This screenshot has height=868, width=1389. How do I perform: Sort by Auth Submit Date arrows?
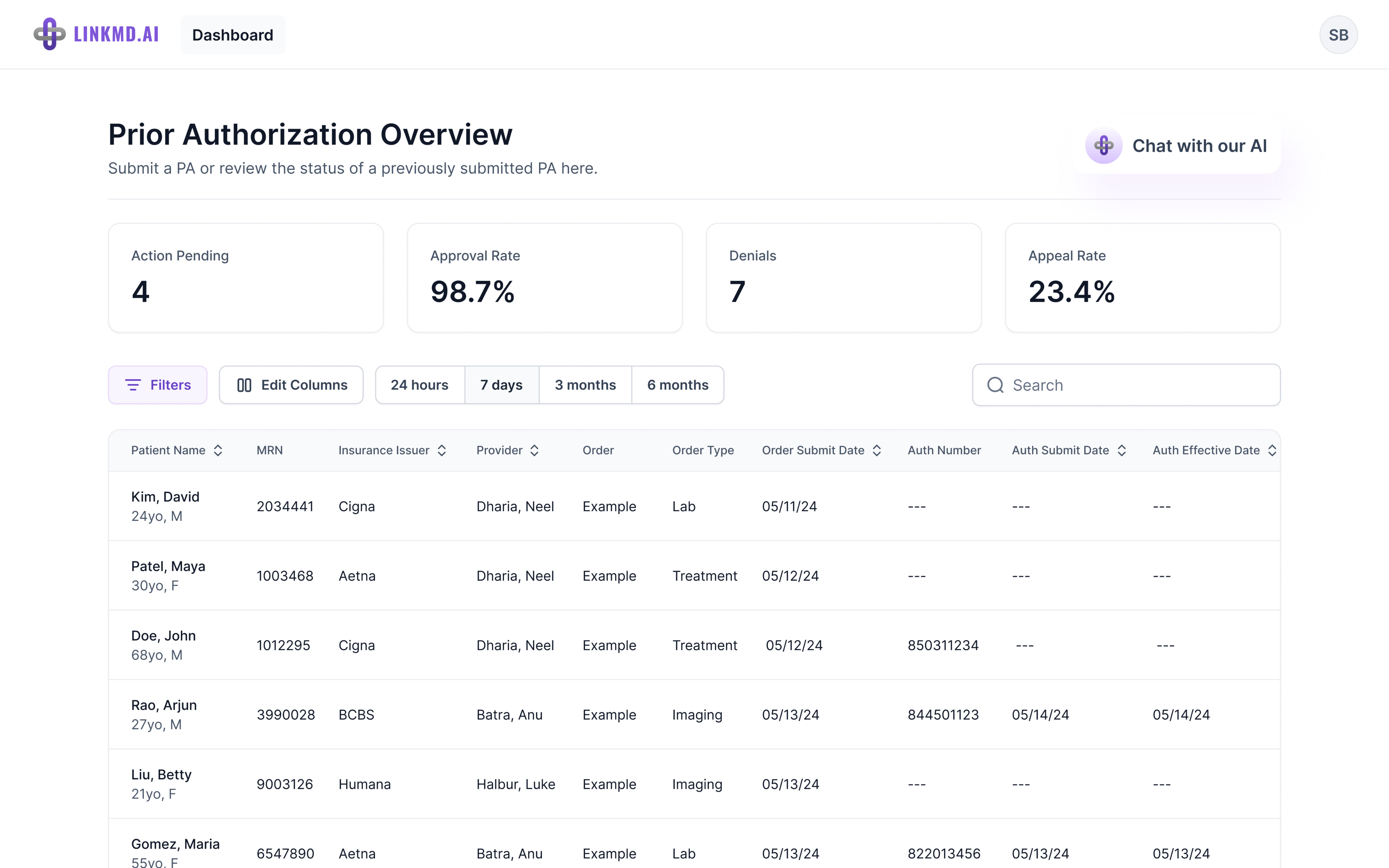point(1122,451)
